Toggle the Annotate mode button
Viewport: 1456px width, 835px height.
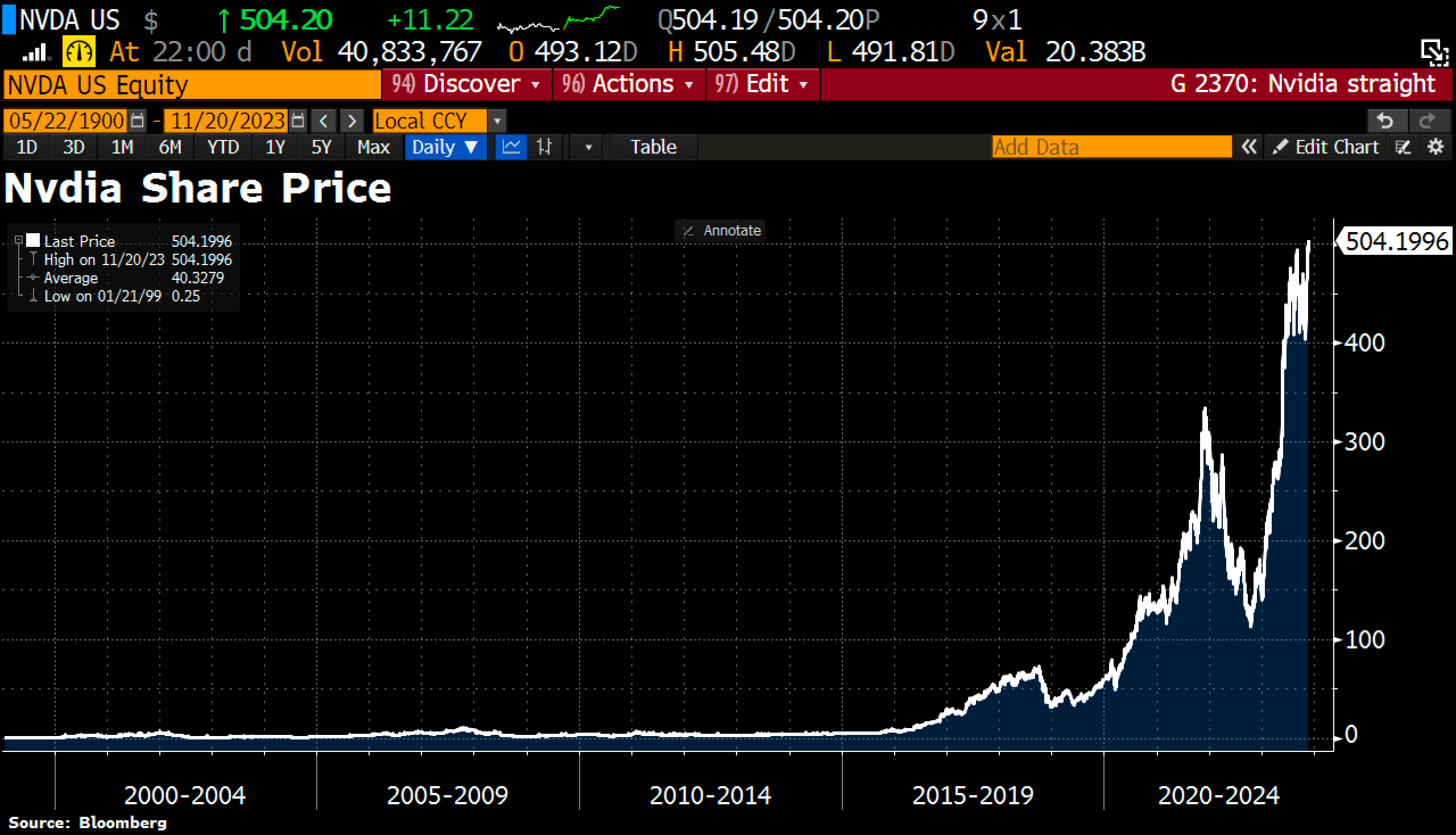(x=720, y=230)
